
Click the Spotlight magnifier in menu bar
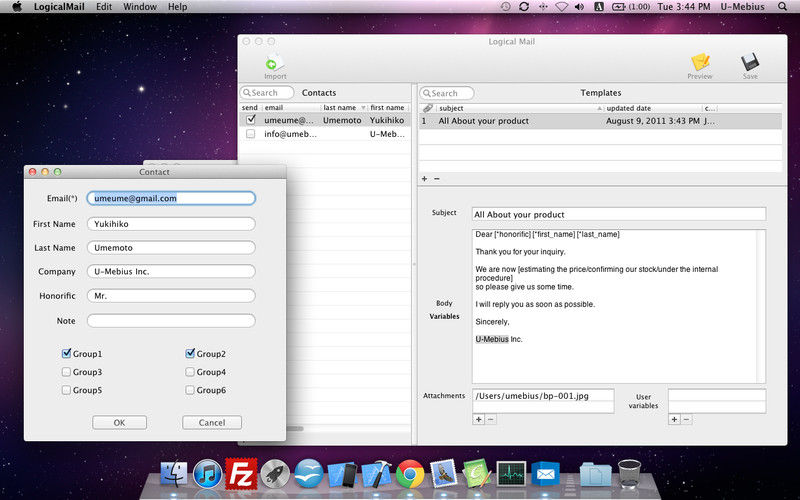click(x=782, y=7)
